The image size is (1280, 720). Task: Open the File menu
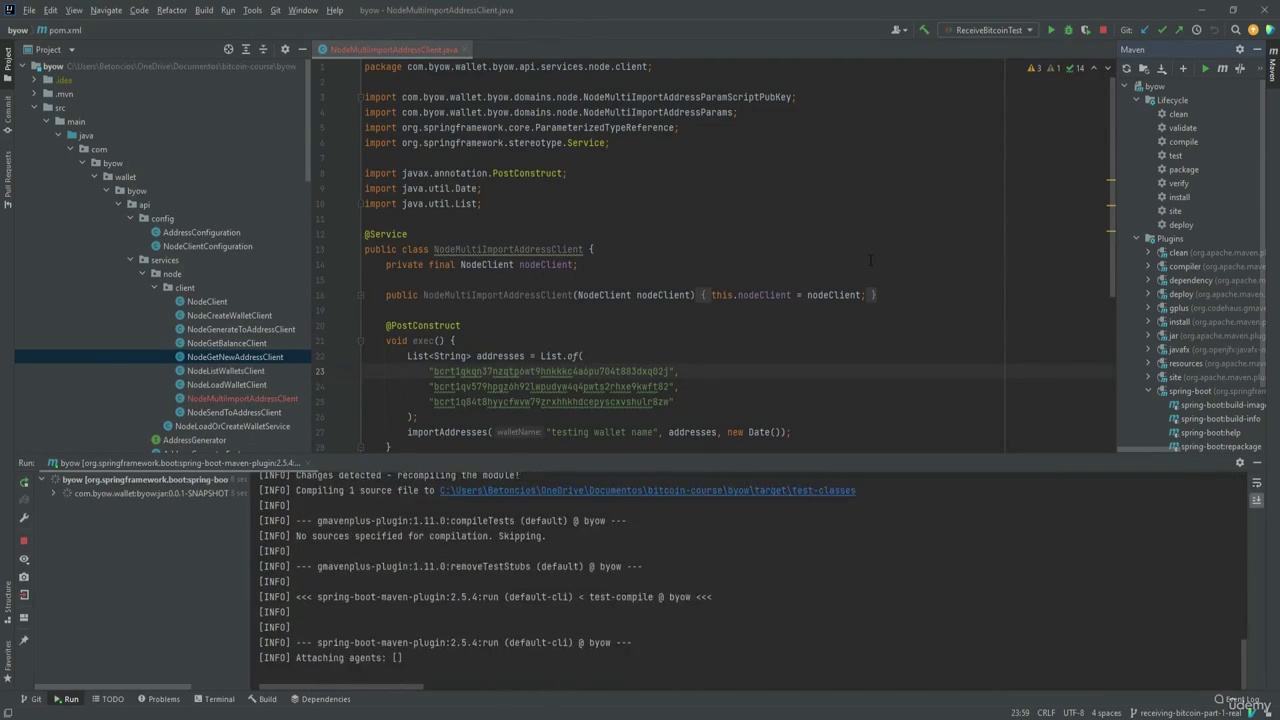click(29, 10)
